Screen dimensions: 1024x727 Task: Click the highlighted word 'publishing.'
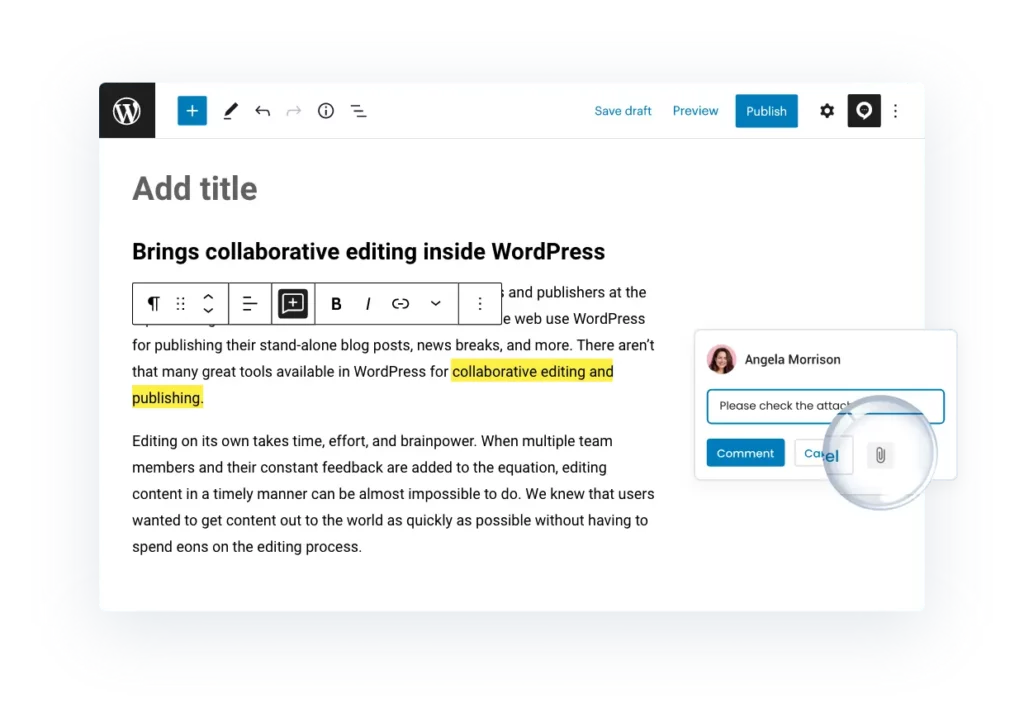click(x=167, y=398)
